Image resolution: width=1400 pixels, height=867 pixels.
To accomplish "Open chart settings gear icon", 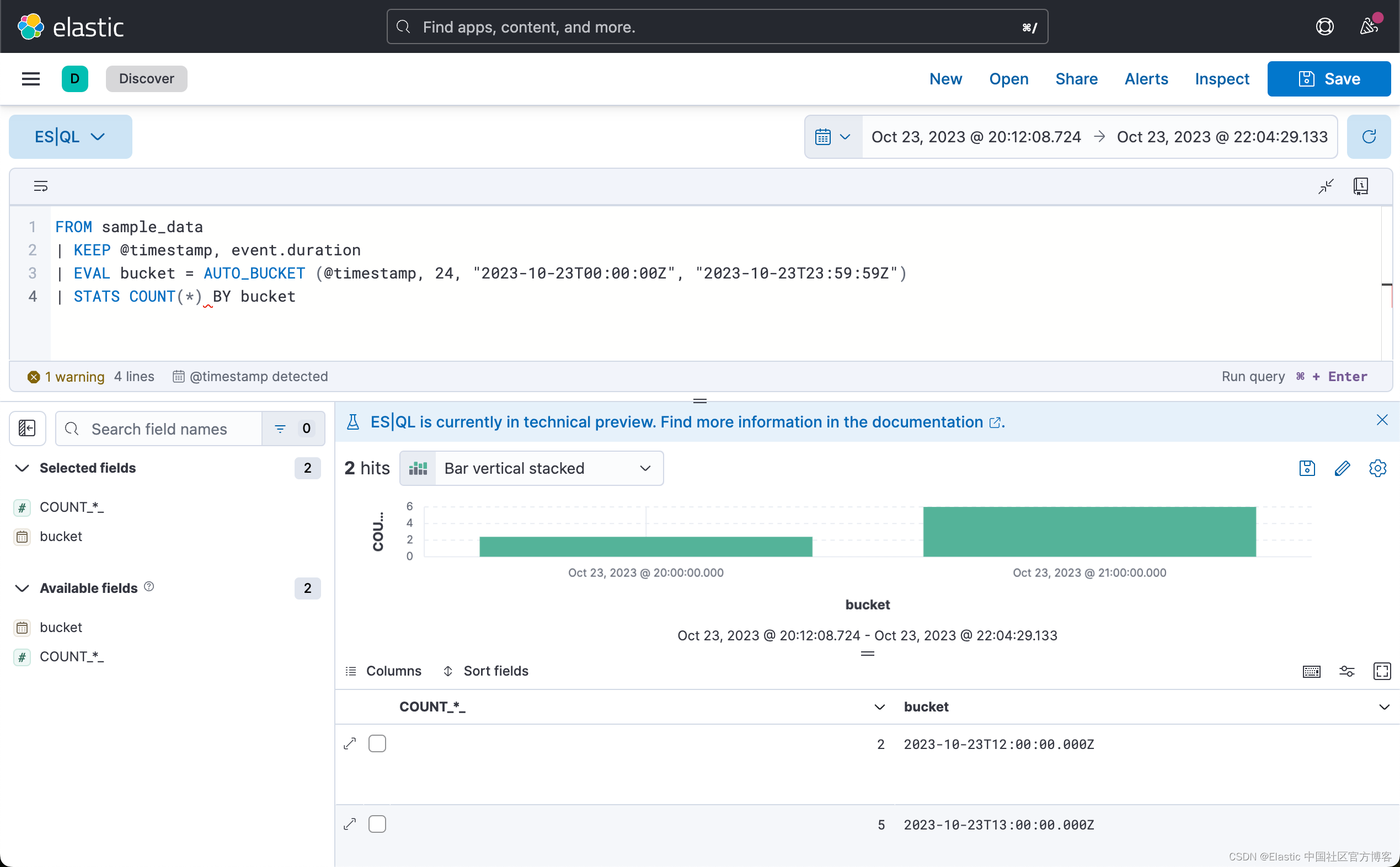I will coord(1377,468).
